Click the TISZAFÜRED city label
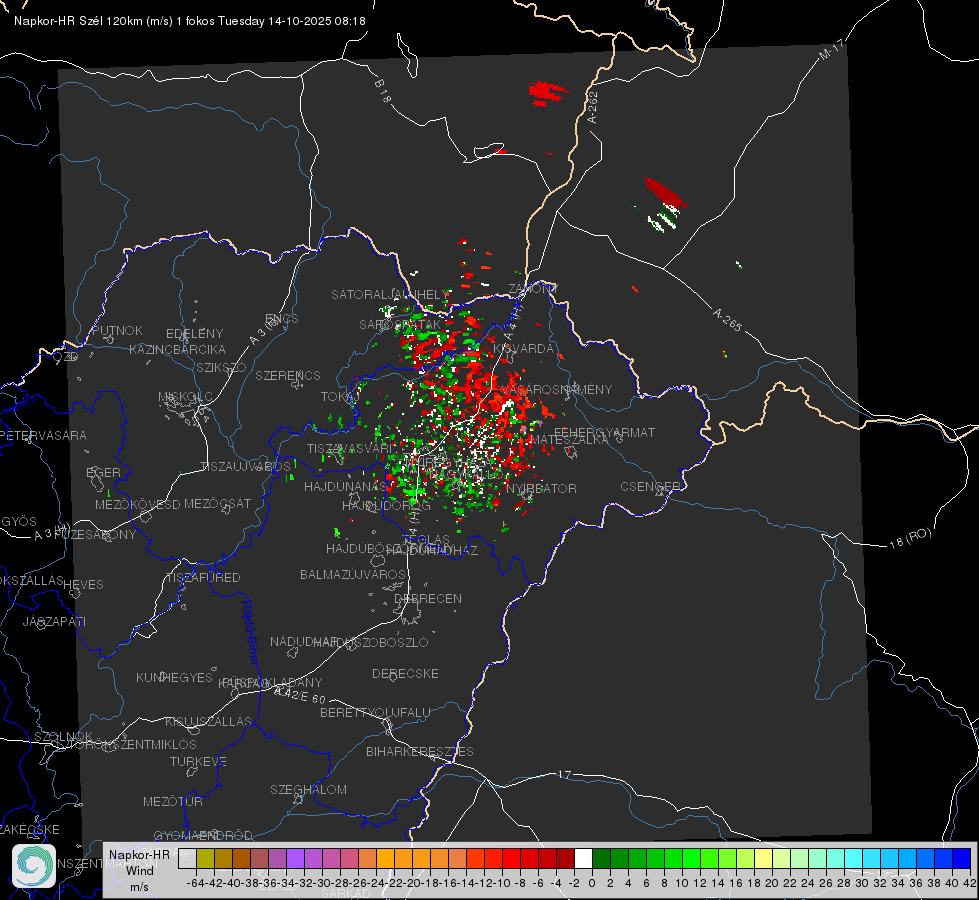This screenshot has height=900, width=979. click(203, 578)
